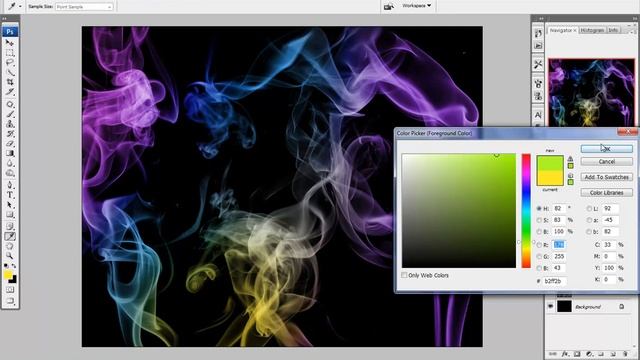Delete layer using the trash icon
The image size is (640, 360).
625,354
